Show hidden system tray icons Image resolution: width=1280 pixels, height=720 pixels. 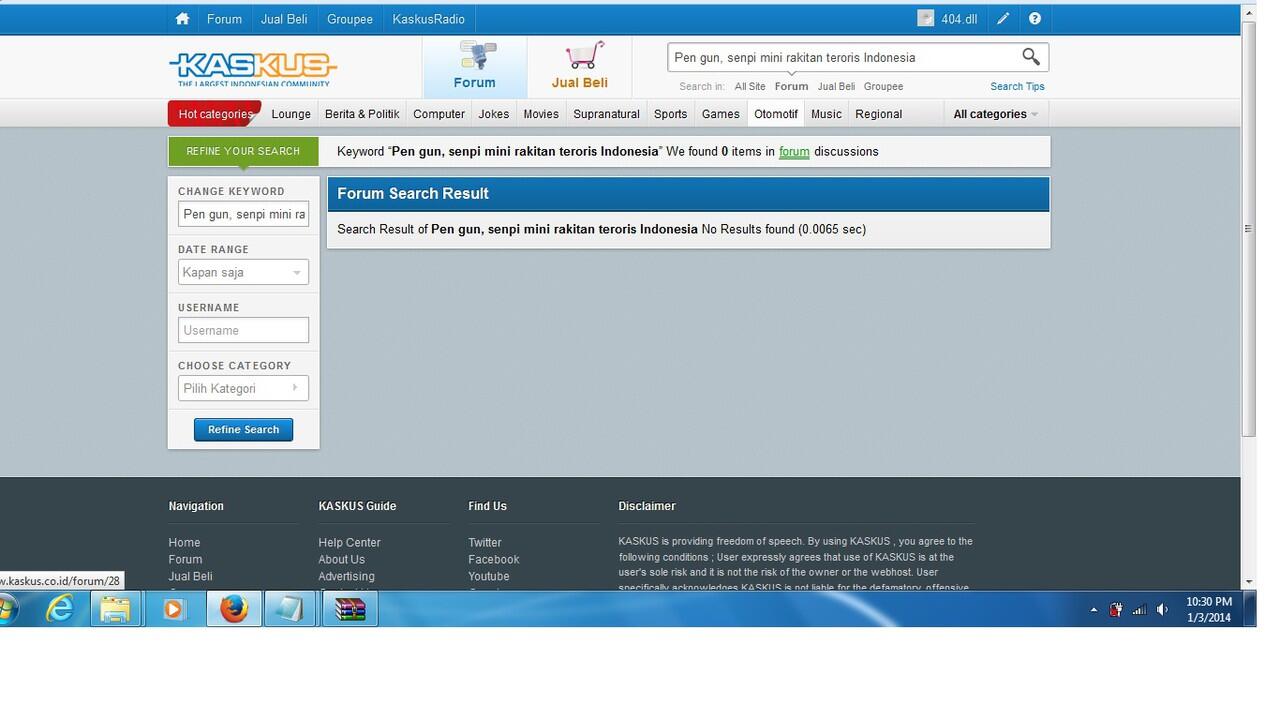point(1093,610)
